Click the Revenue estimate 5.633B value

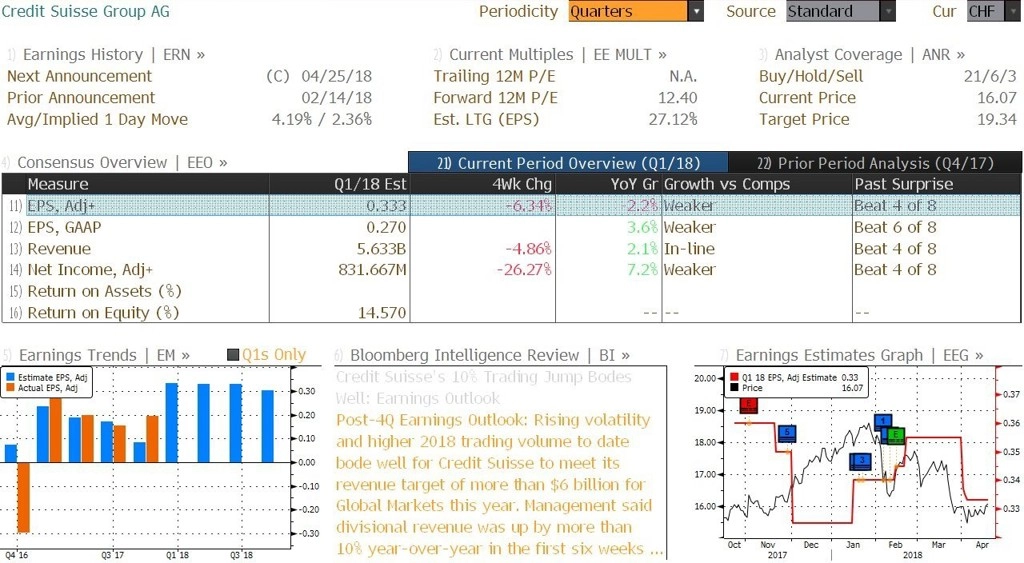point(379,249)
